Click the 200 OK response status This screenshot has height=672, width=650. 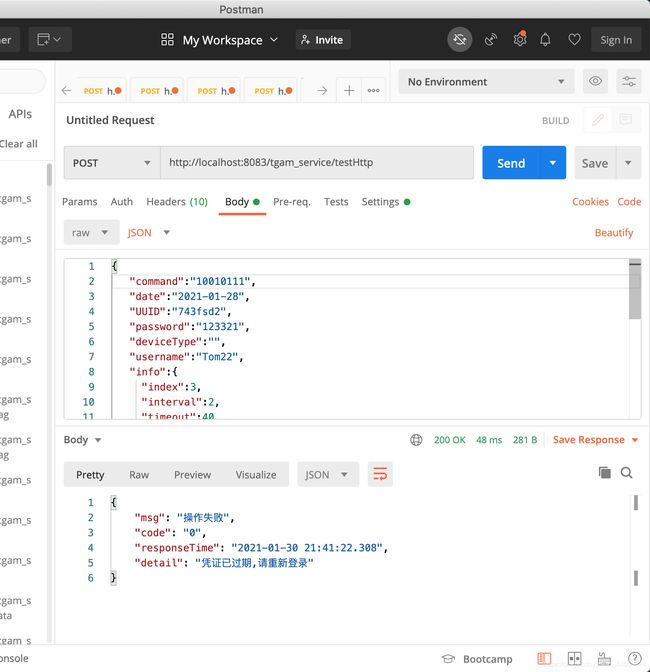[x=449, y=440]
